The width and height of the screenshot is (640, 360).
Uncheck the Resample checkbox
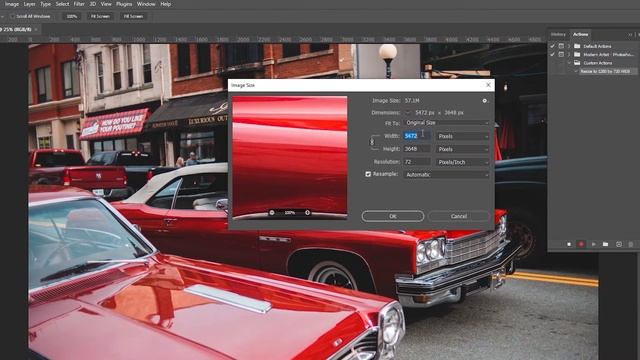click(x=368, y=174)
